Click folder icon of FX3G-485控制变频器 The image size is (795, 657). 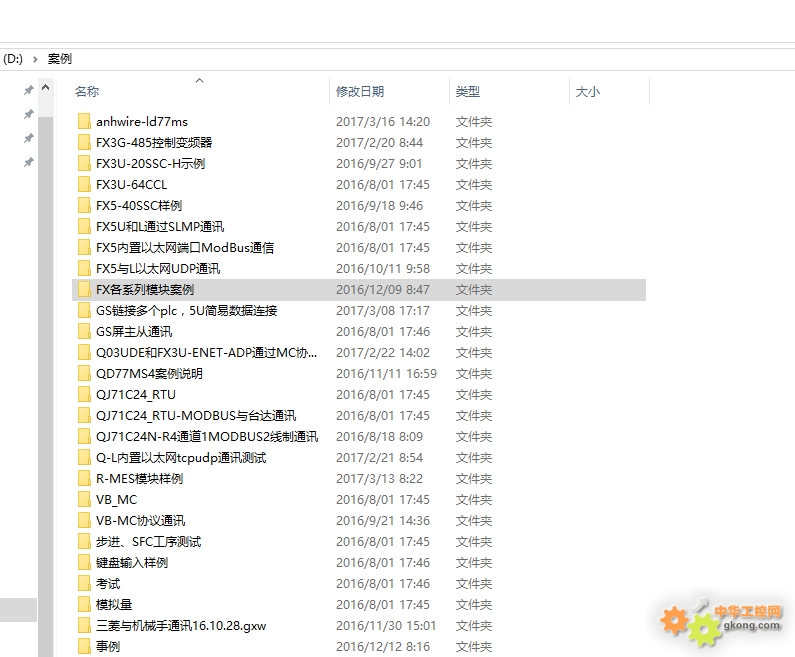84,142
